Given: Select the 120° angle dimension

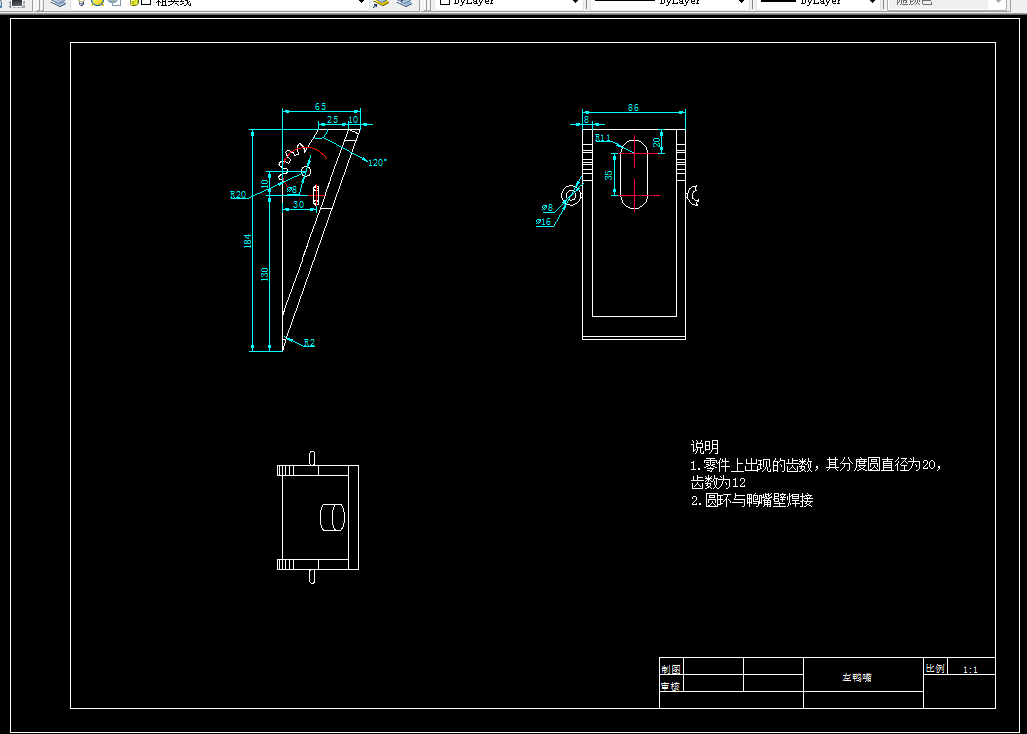Looking at the screenshot, I should pos(377,162).
